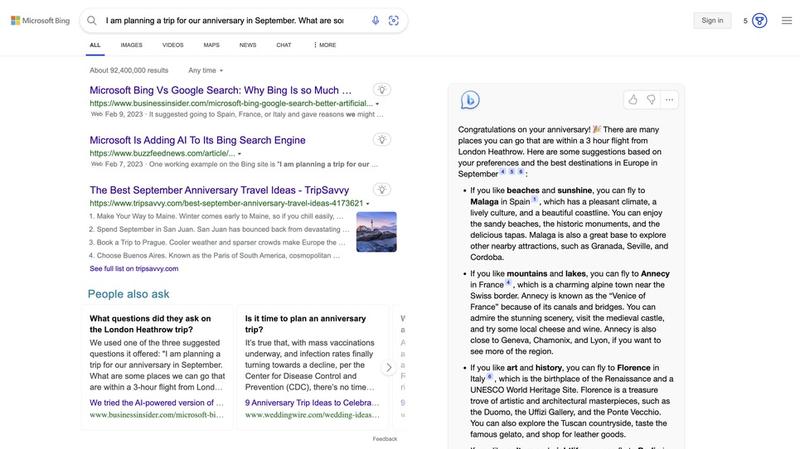Click citation 1 after Malaga in Spain
The height and width of the screenshot is (449, 800).
click(535, 199)
